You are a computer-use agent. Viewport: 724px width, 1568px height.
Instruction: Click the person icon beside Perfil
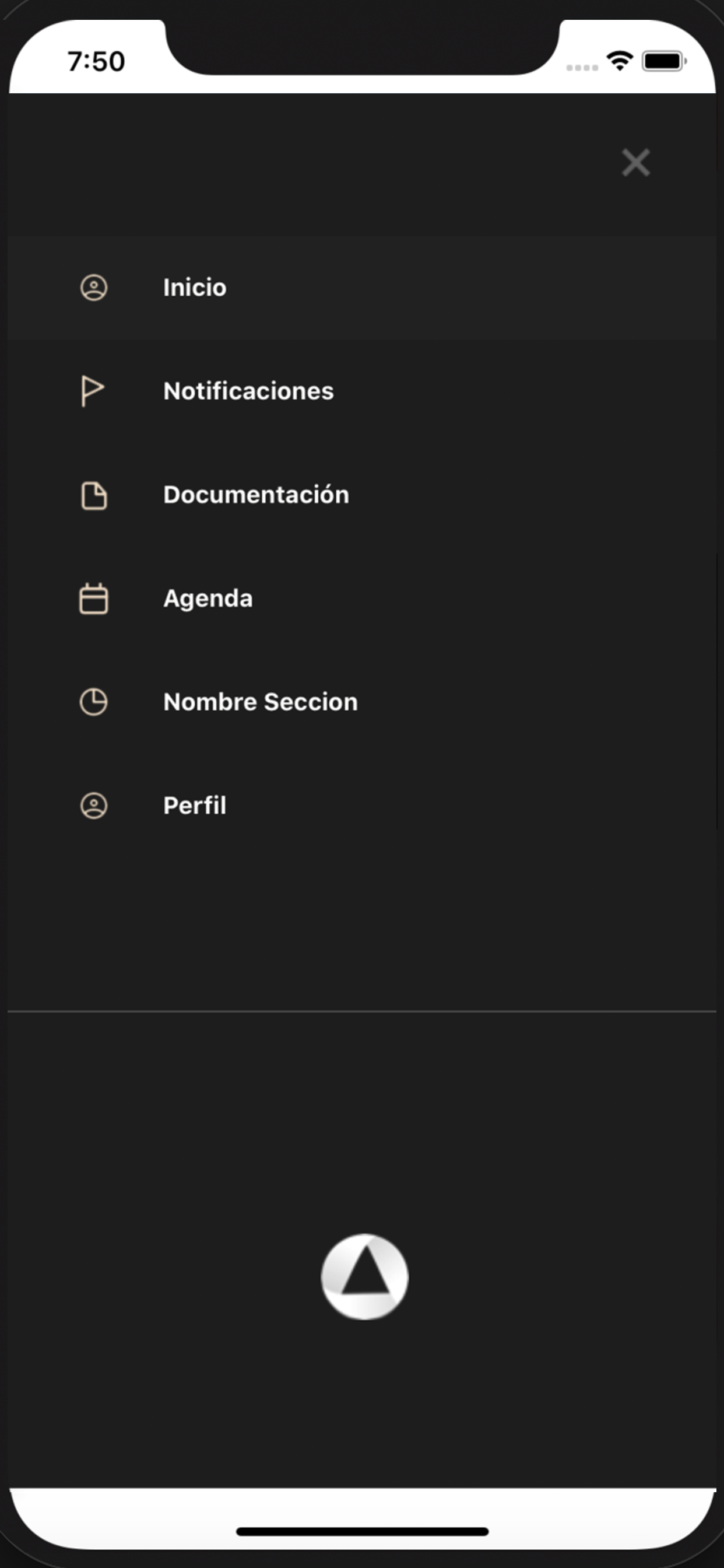click(94, 806)
